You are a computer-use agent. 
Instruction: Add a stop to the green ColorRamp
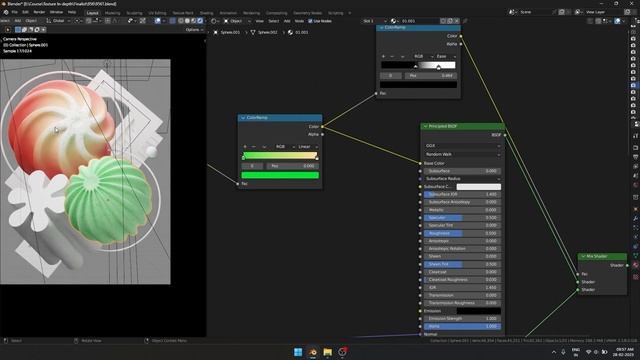click(x=245, y=147)
